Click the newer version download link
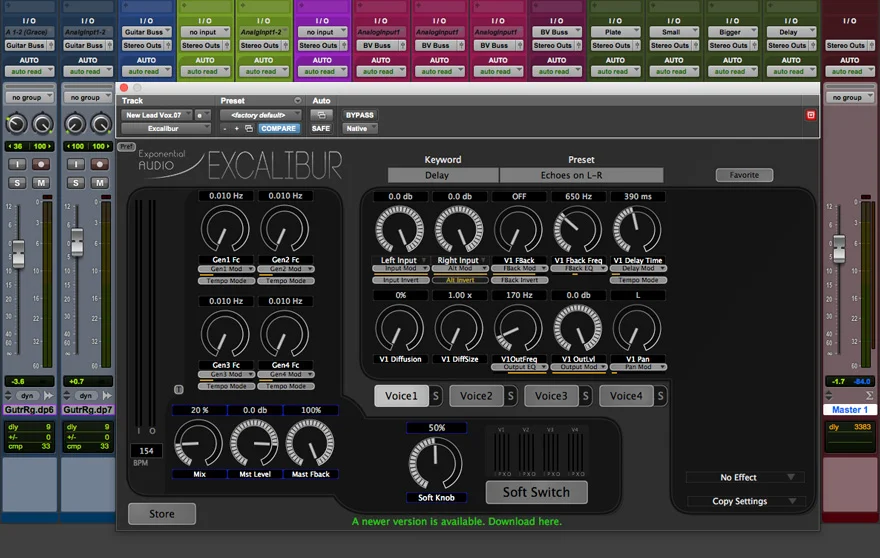The height and width of the screenshot is (558, 880). click(457, 522)
